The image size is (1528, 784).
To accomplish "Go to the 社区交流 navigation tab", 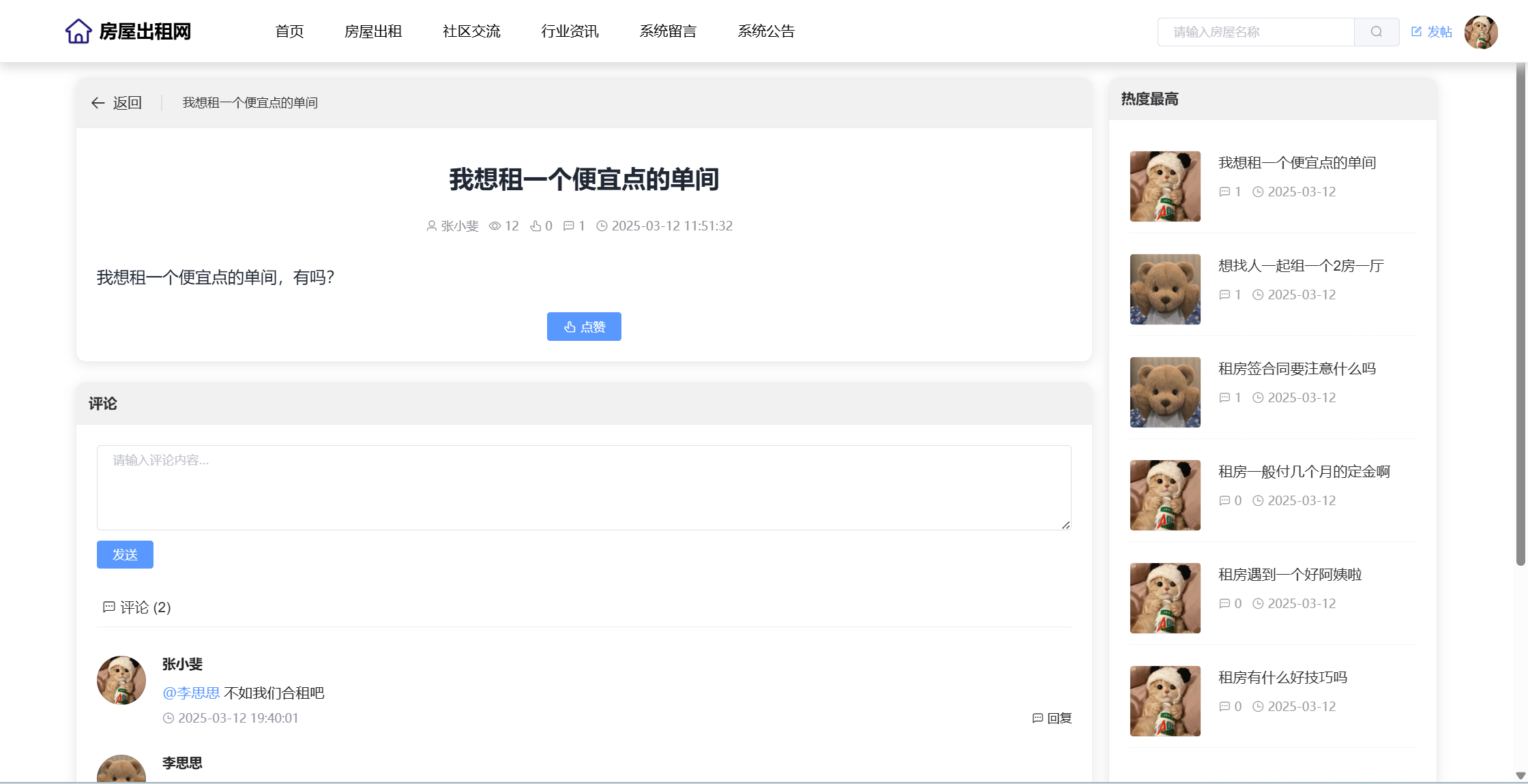I will (x=471, y=31).
